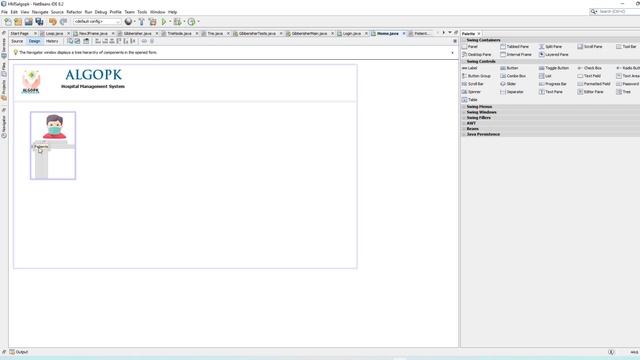Select the Table component in the palette

(x=469, y=100)
